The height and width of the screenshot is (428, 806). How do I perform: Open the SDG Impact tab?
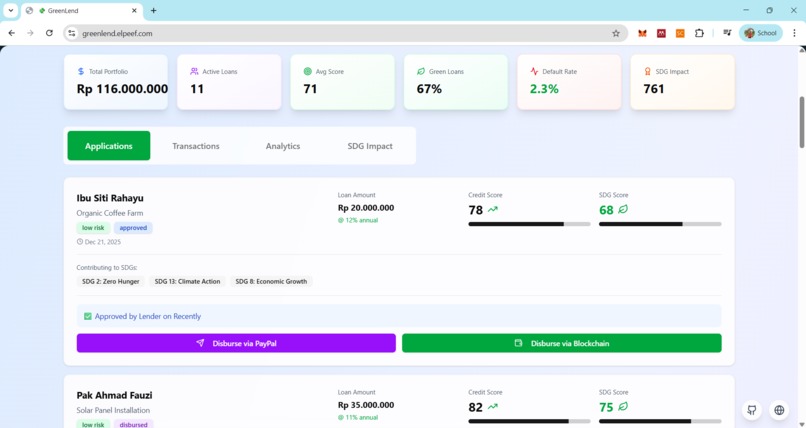[x=370, y=146]
